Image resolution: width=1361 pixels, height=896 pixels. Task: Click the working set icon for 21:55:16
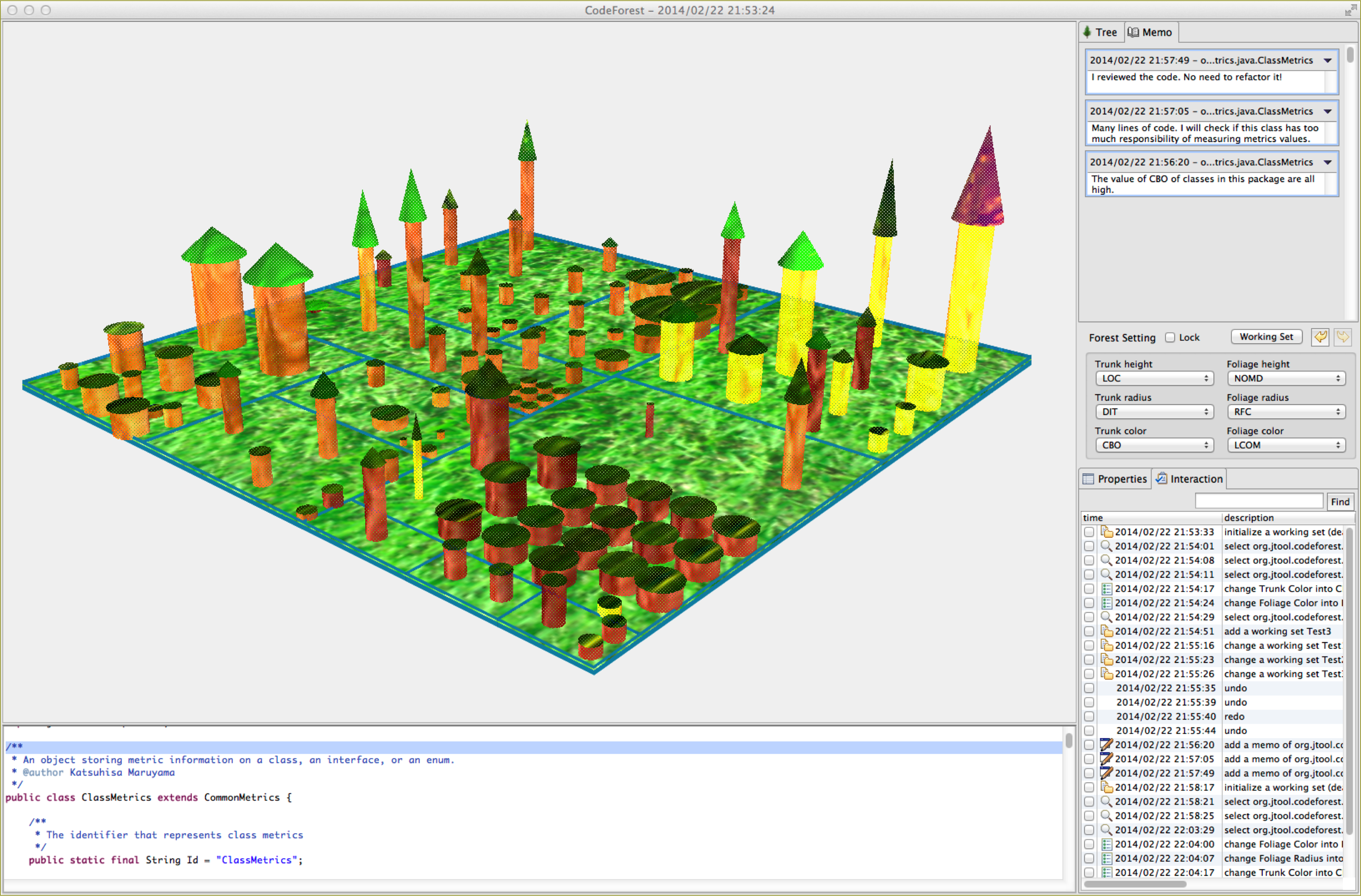1107,645
